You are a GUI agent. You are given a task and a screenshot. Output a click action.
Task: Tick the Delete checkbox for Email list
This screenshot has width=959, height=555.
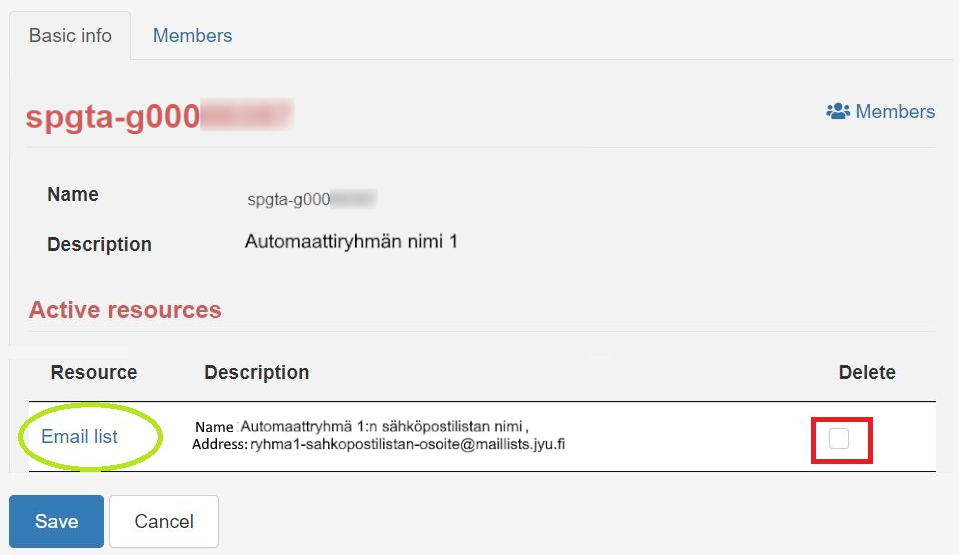coord(839,438)
